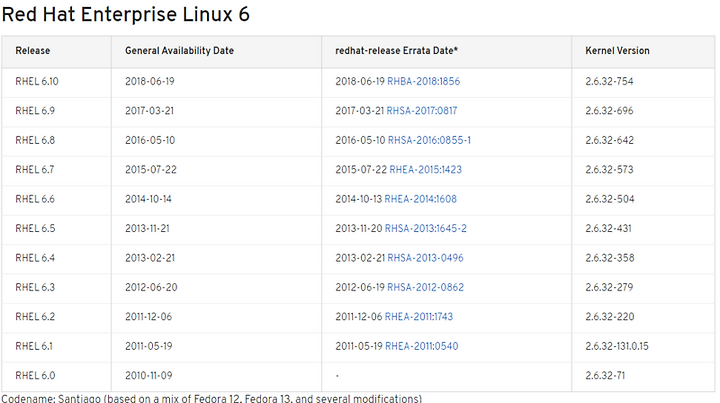Click the 2010-11-09 availability date
Viewport: 720px width, 403px height.
click(148, 375)
